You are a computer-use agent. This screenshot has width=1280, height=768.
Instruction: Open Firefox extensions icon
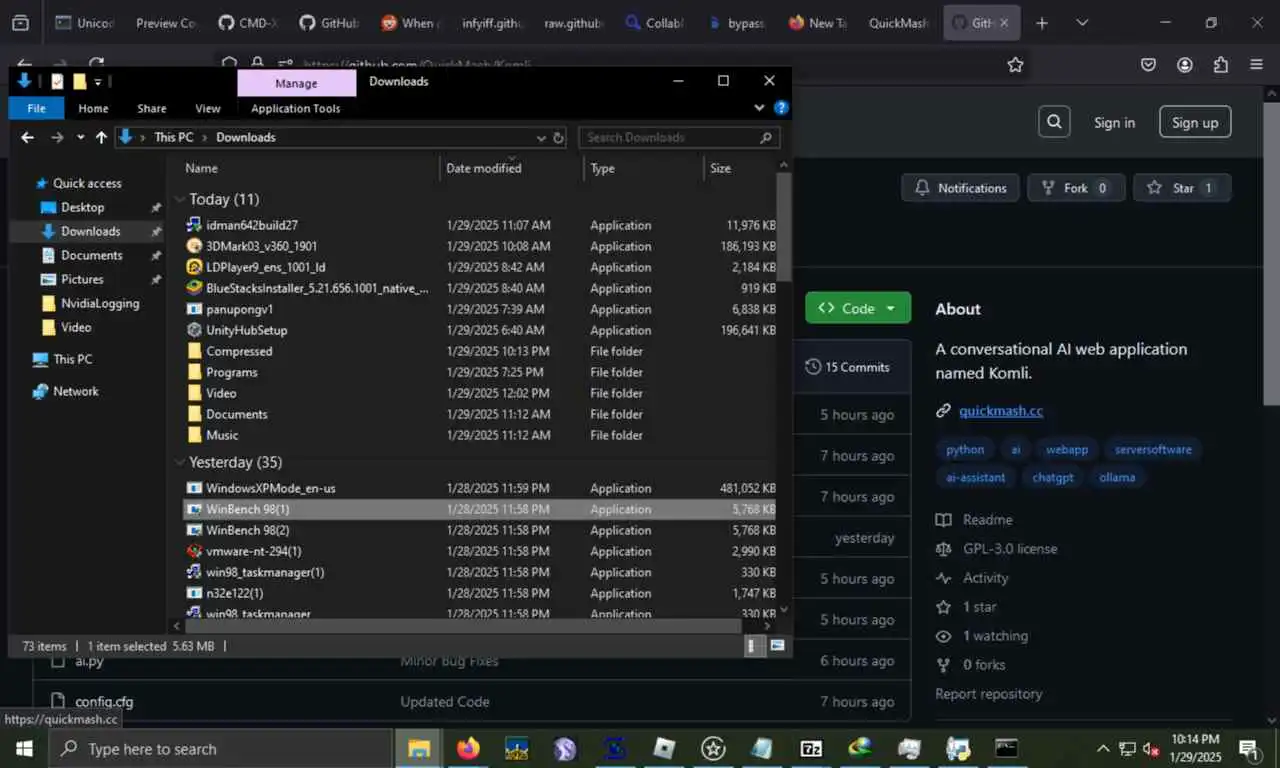click(1220, 65)
